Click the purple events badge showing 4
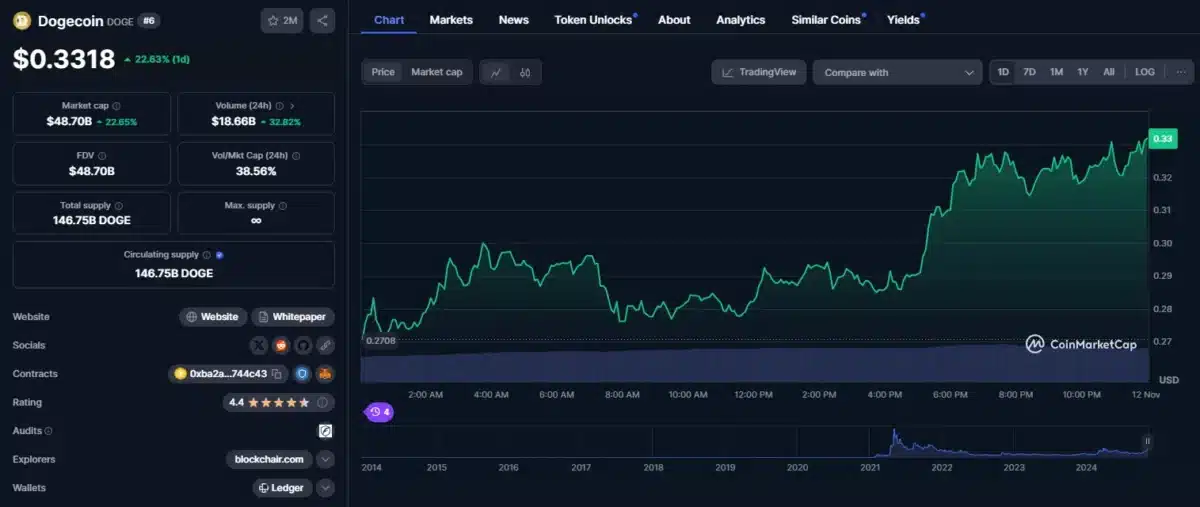The height and width of the screenshot is (507, 1200). 380,412
